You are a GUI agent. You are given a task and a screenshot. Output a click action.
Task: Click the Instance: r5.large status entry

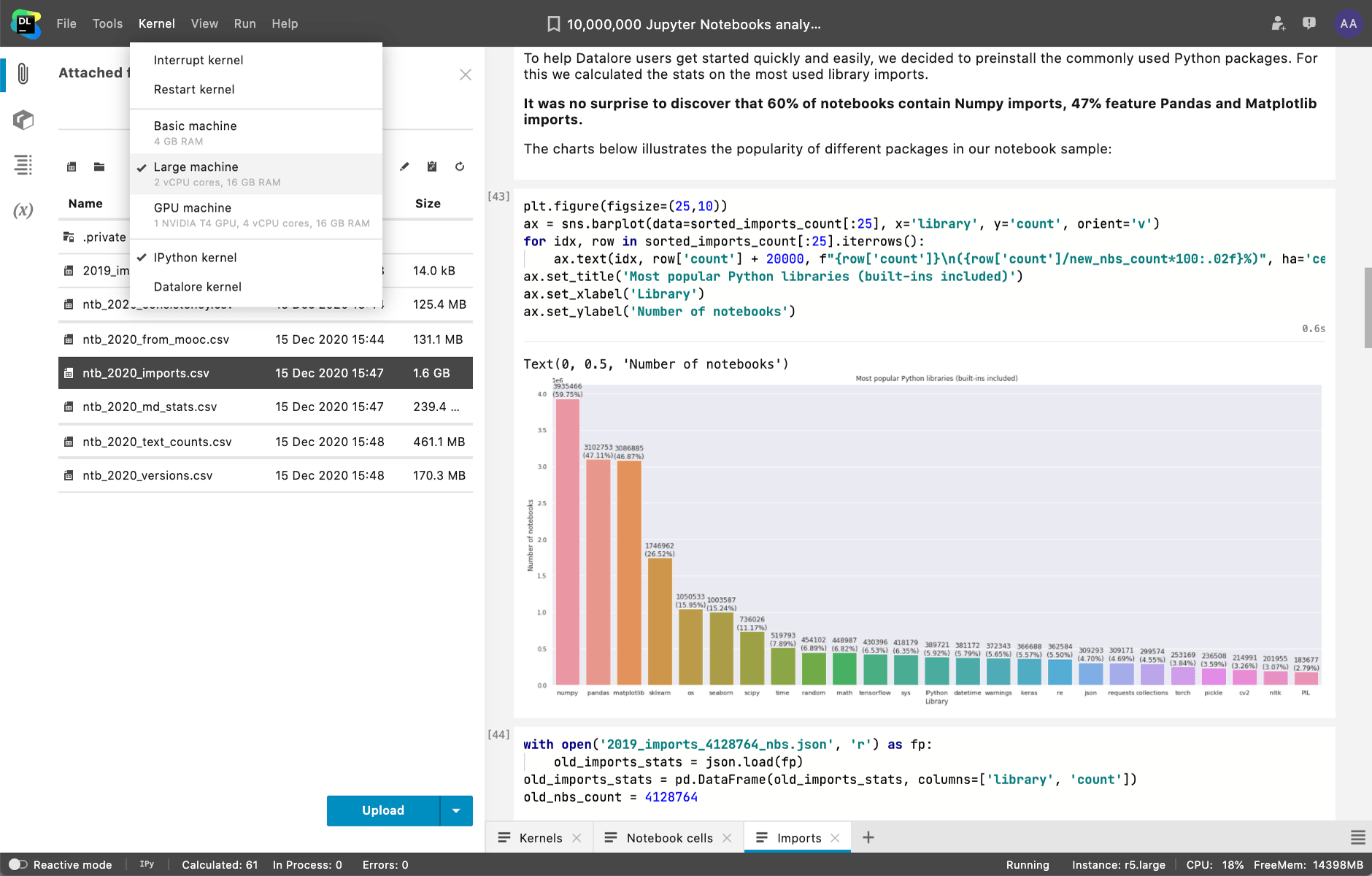(1118, 864)
